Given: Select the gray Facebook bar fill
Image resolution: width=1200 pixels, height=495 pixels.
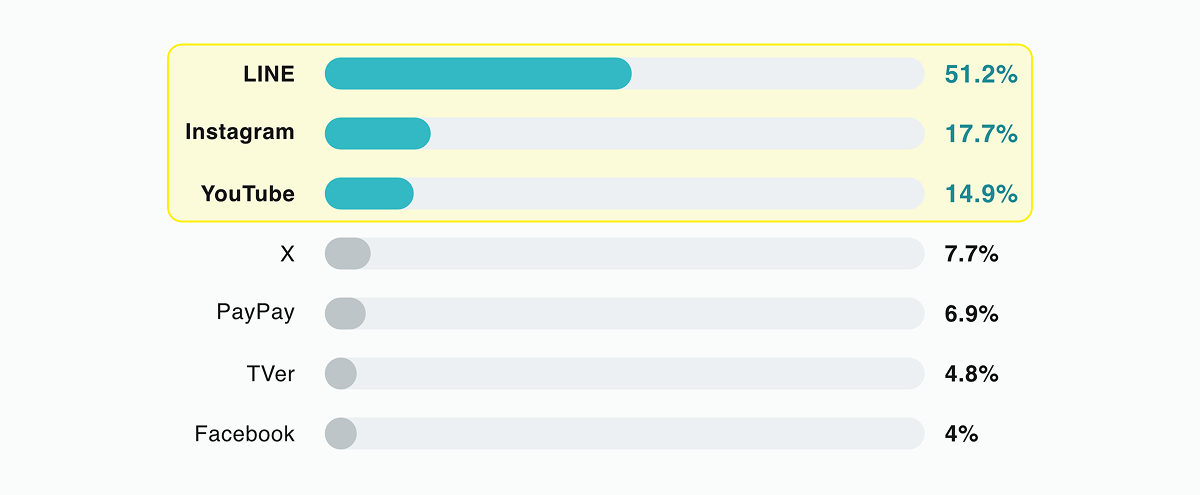Looking at the screenshot, I should 341,434.
